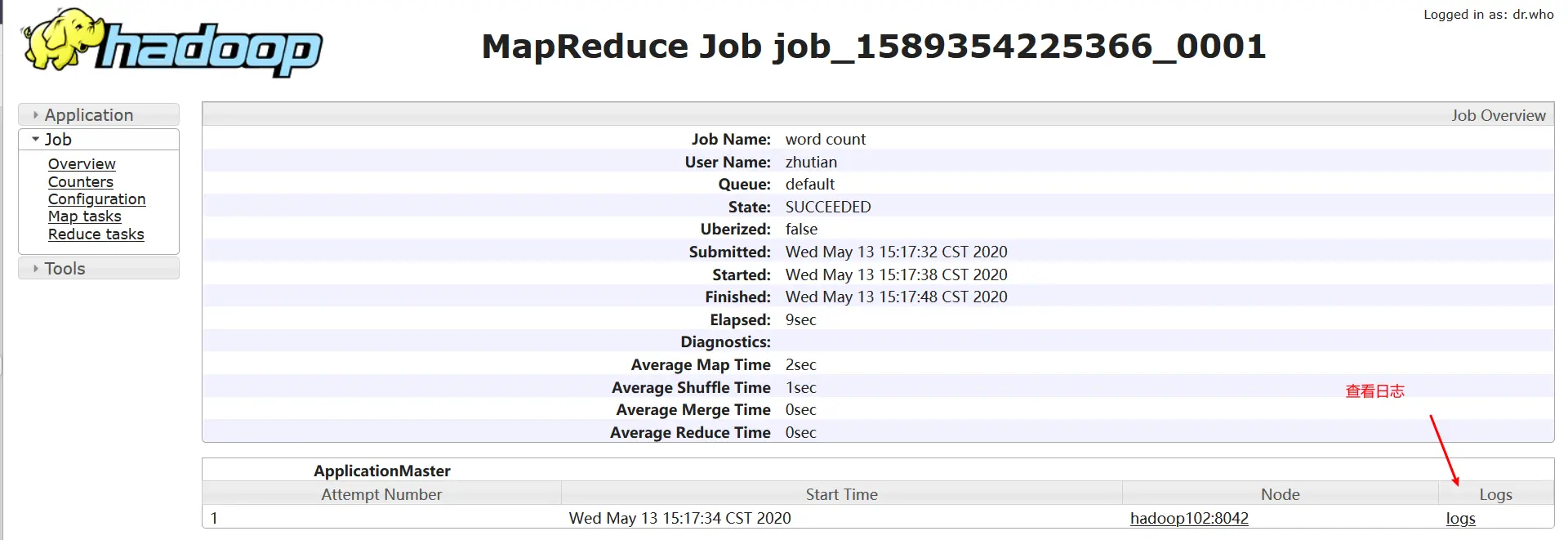Select the job name value 'word count'
This screenshot has height=540, width=1568.
826,139
